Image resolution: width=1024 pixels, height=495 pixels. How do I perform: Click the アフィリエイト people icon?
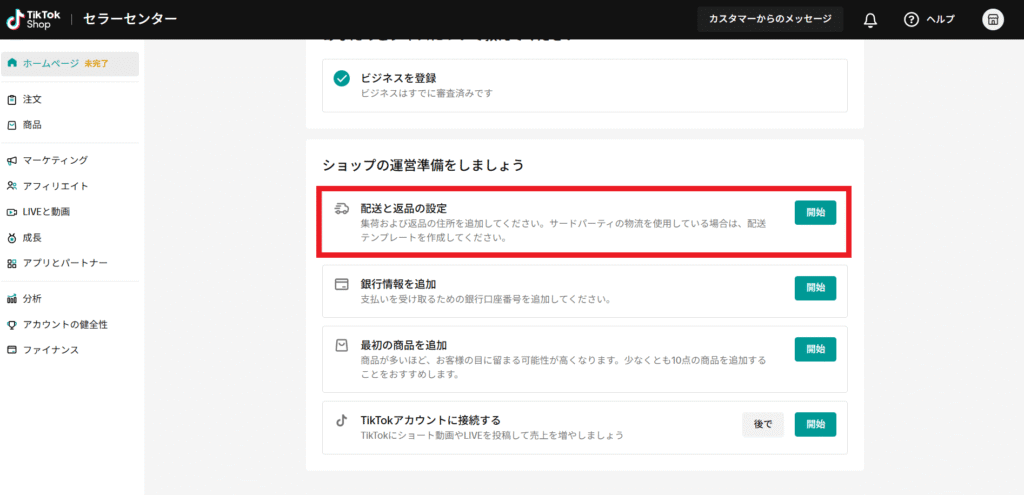coord(12,186)
